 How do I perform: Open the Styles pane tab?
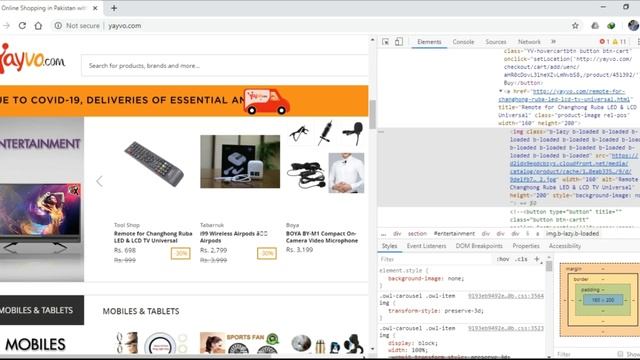pos(389,246)
